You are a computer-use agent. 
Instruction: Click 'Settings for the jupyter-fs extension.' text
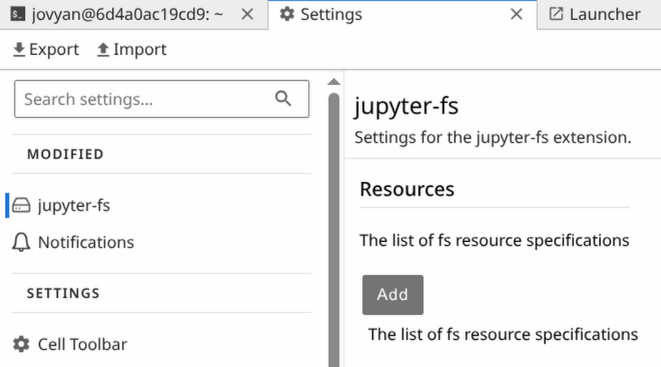[x=493, y=137]
